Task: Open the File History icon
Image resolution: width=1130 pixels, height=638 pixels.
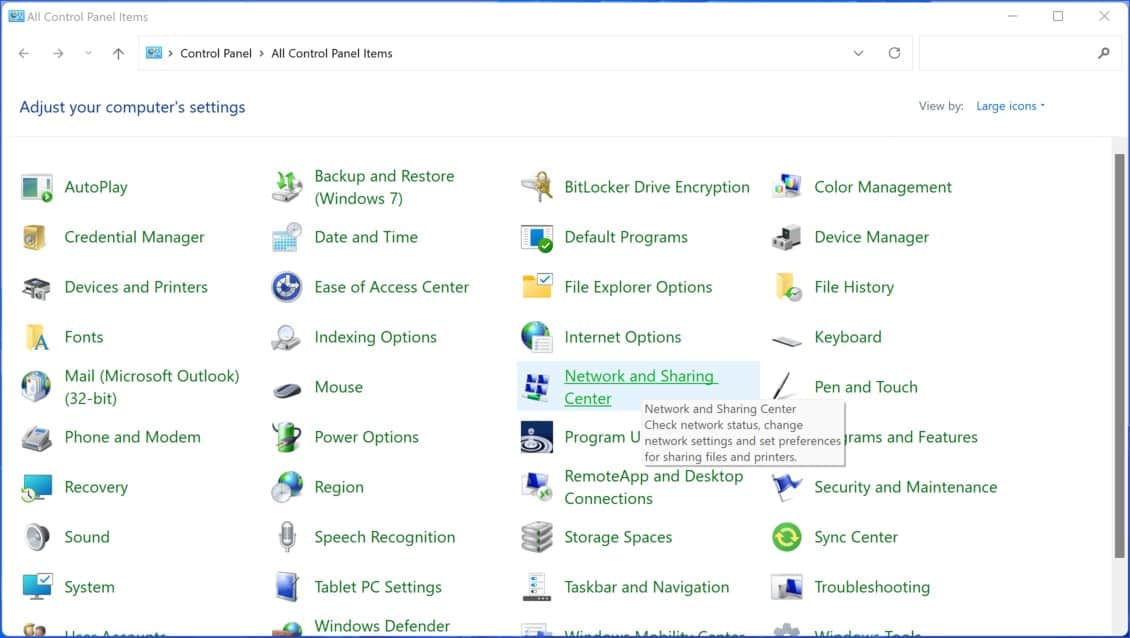Action: coord(788,287)
